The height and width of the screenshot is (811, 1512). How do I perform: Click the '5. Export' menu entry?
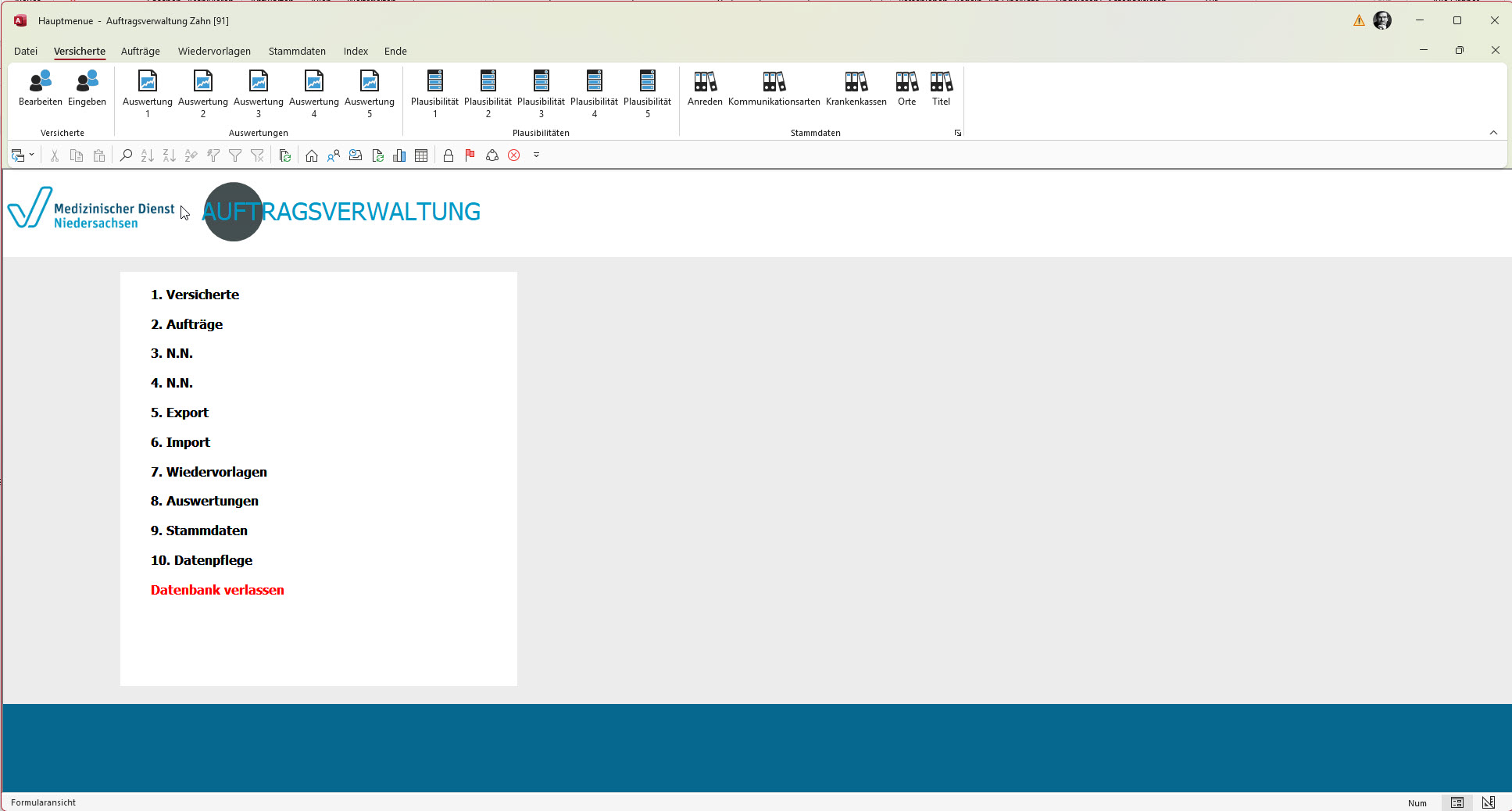180,413
